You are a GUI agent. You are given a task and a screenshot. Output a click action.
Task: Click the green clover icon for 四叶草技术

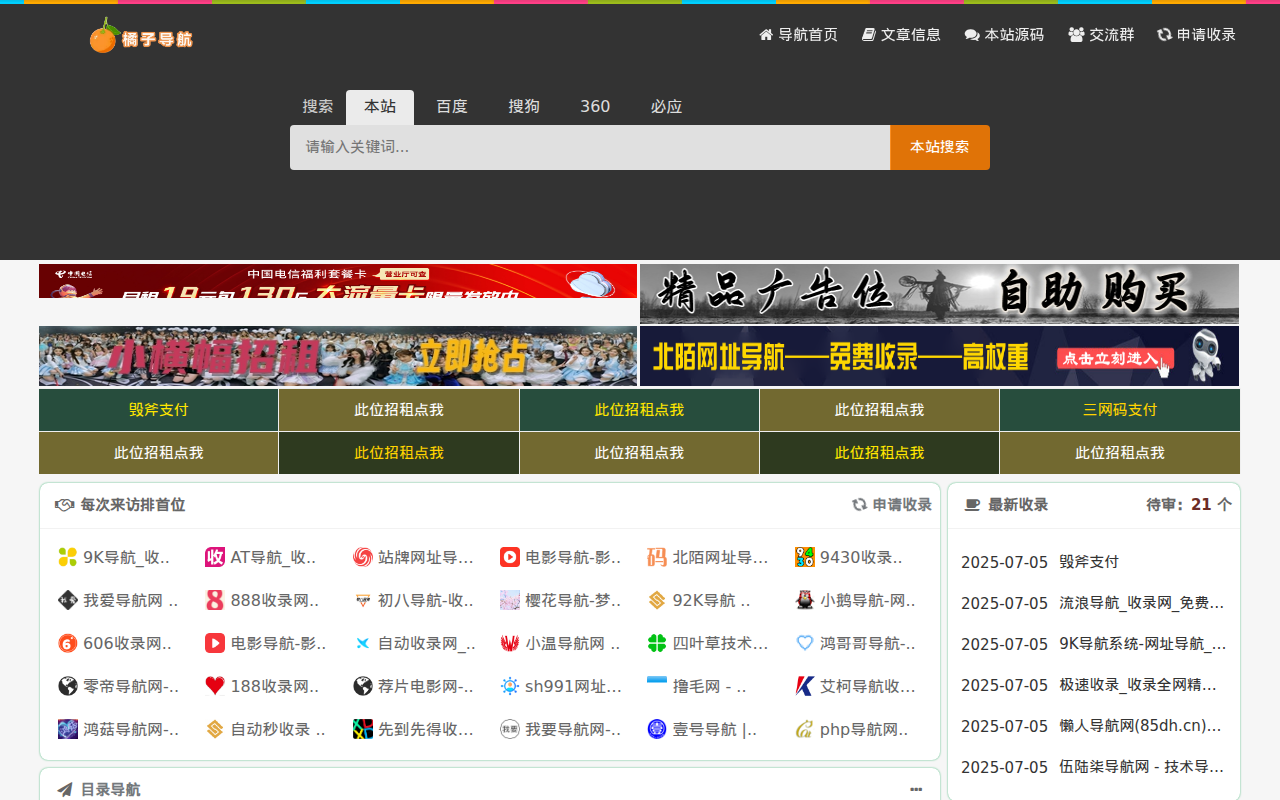657,643
